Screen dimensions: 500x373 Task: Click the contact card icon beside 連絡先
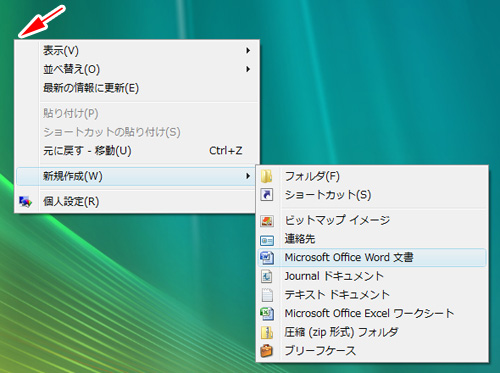point(267,240)
